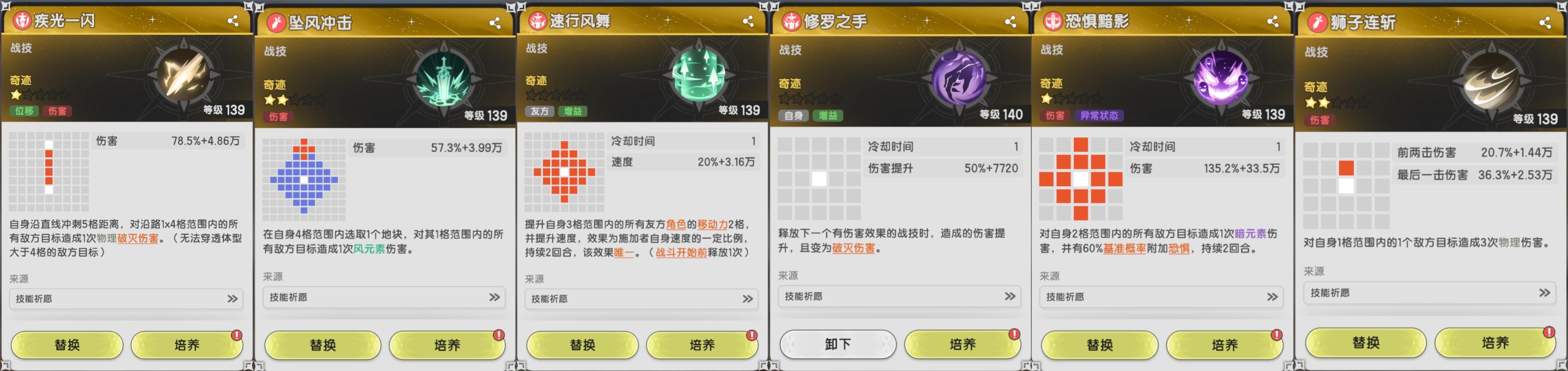The width and height of the screenshot is (1568, 371).
Task: Open the 破灭伤害 link in 修罗之手 description
Action: (x=853, y=248)
